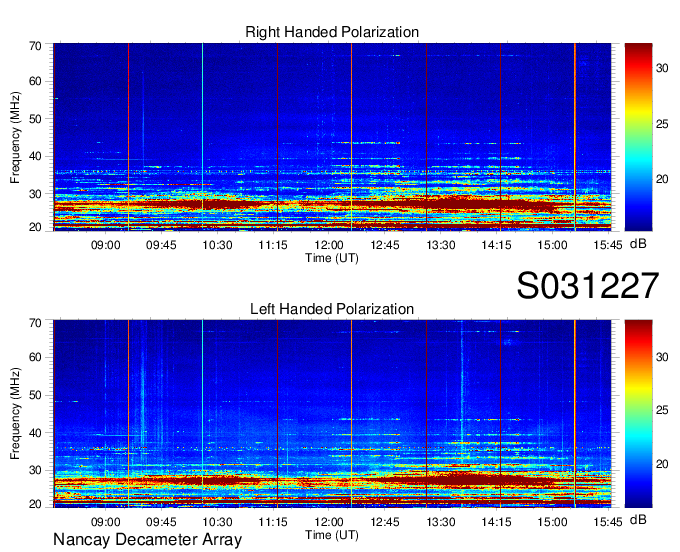
Task: Click Frequency (MHz) label of right-handed plot
Action: pos(15,137)
